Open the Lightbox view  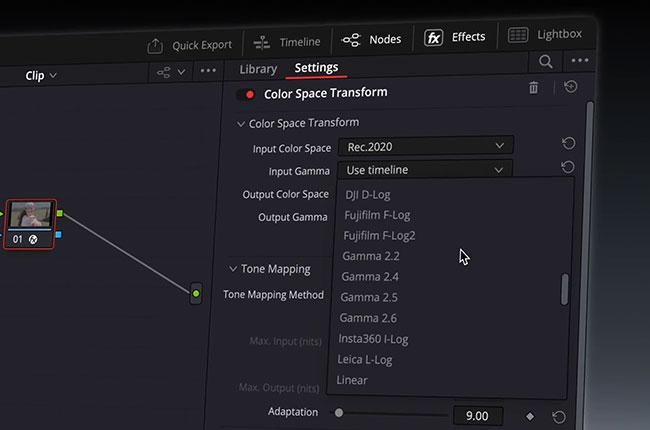(545, 34)
